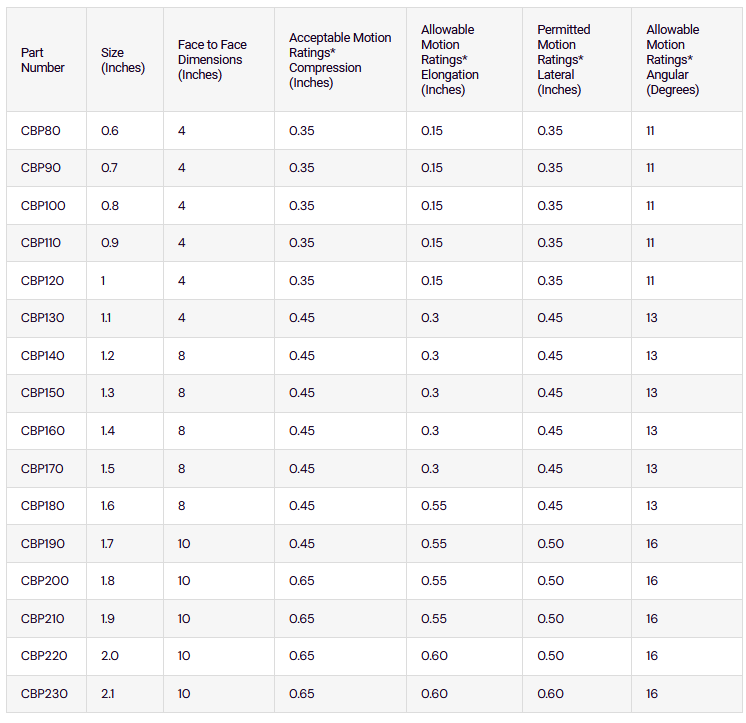This screenshot has height=723, width=746.
Task: Click part number CBP130
Action: [43, 318]
